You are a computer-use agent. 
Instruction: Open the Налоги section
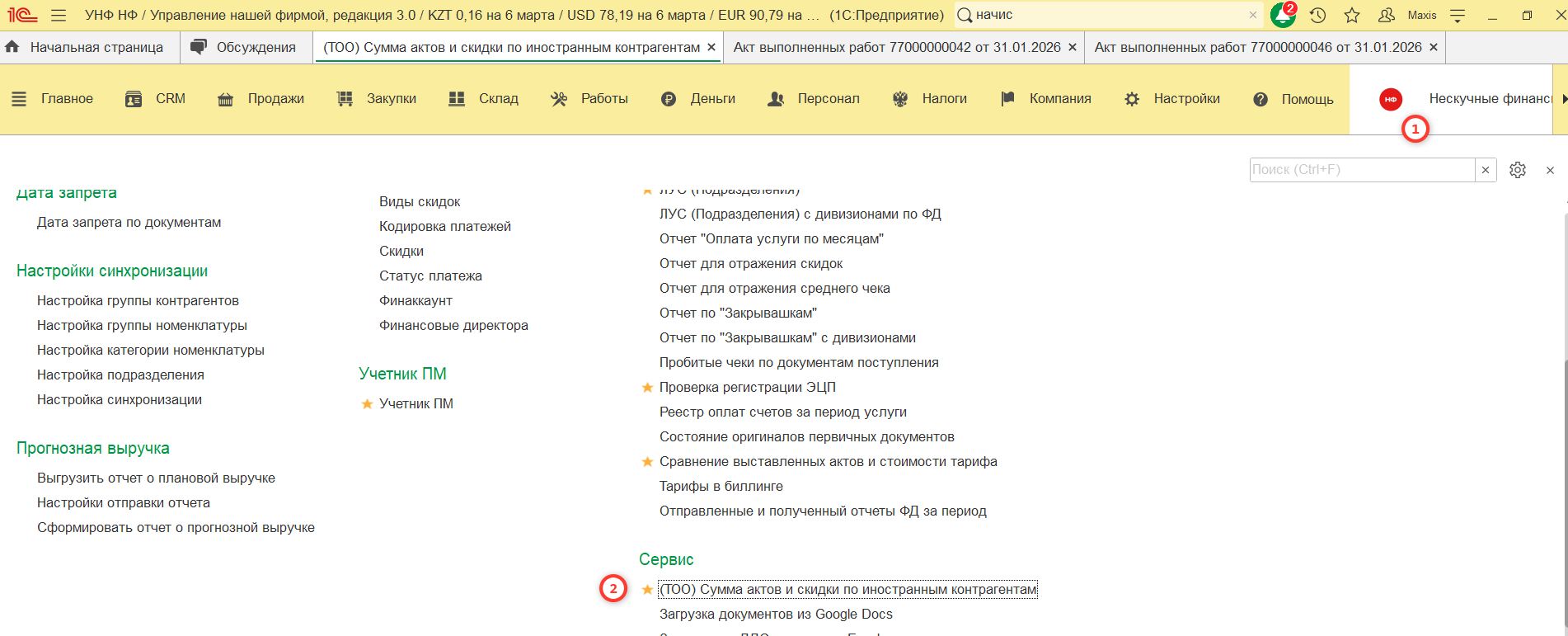tap(929, 99)
